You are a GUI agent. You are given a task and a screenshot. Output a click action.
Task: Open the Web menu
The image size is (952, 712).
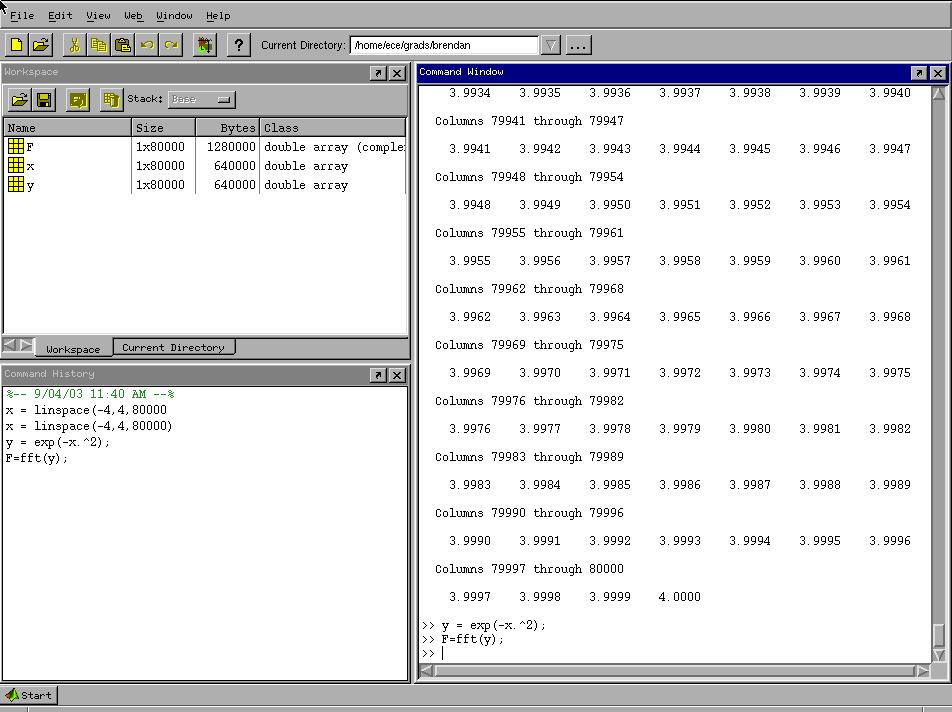coord(133,16)
